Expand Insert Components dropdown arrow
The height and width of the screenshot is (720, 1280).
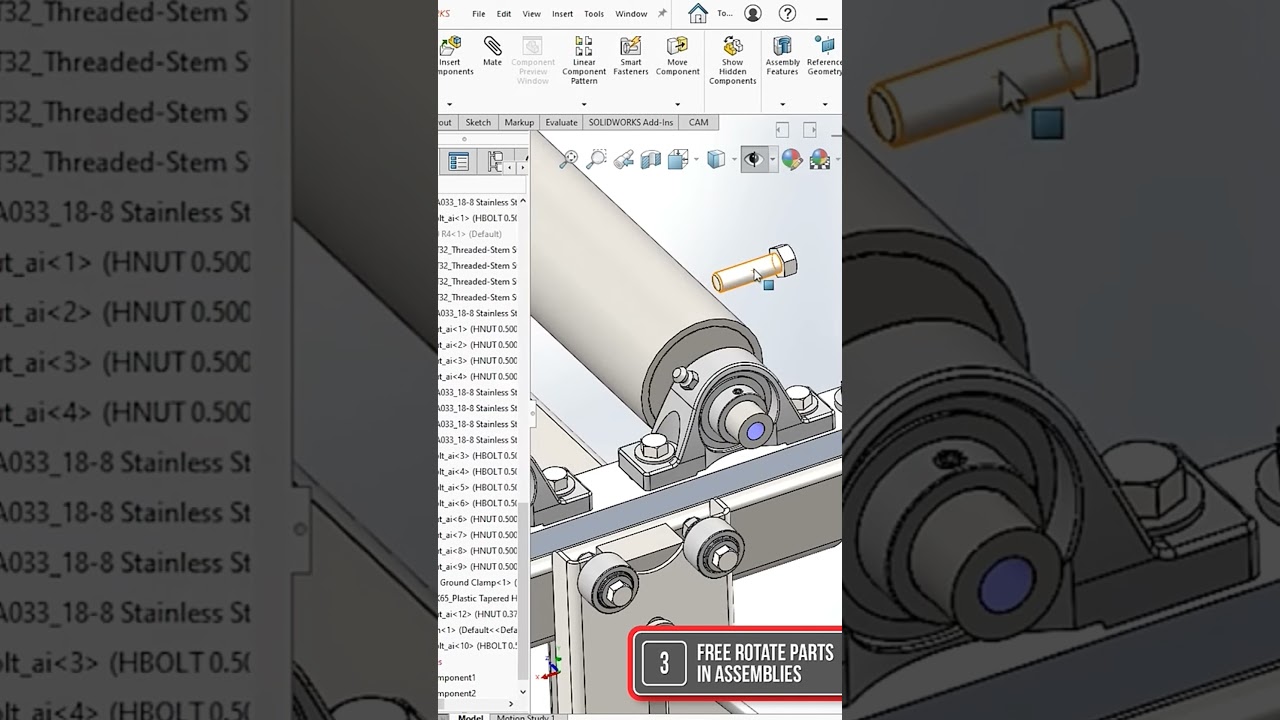pos(449,104)
